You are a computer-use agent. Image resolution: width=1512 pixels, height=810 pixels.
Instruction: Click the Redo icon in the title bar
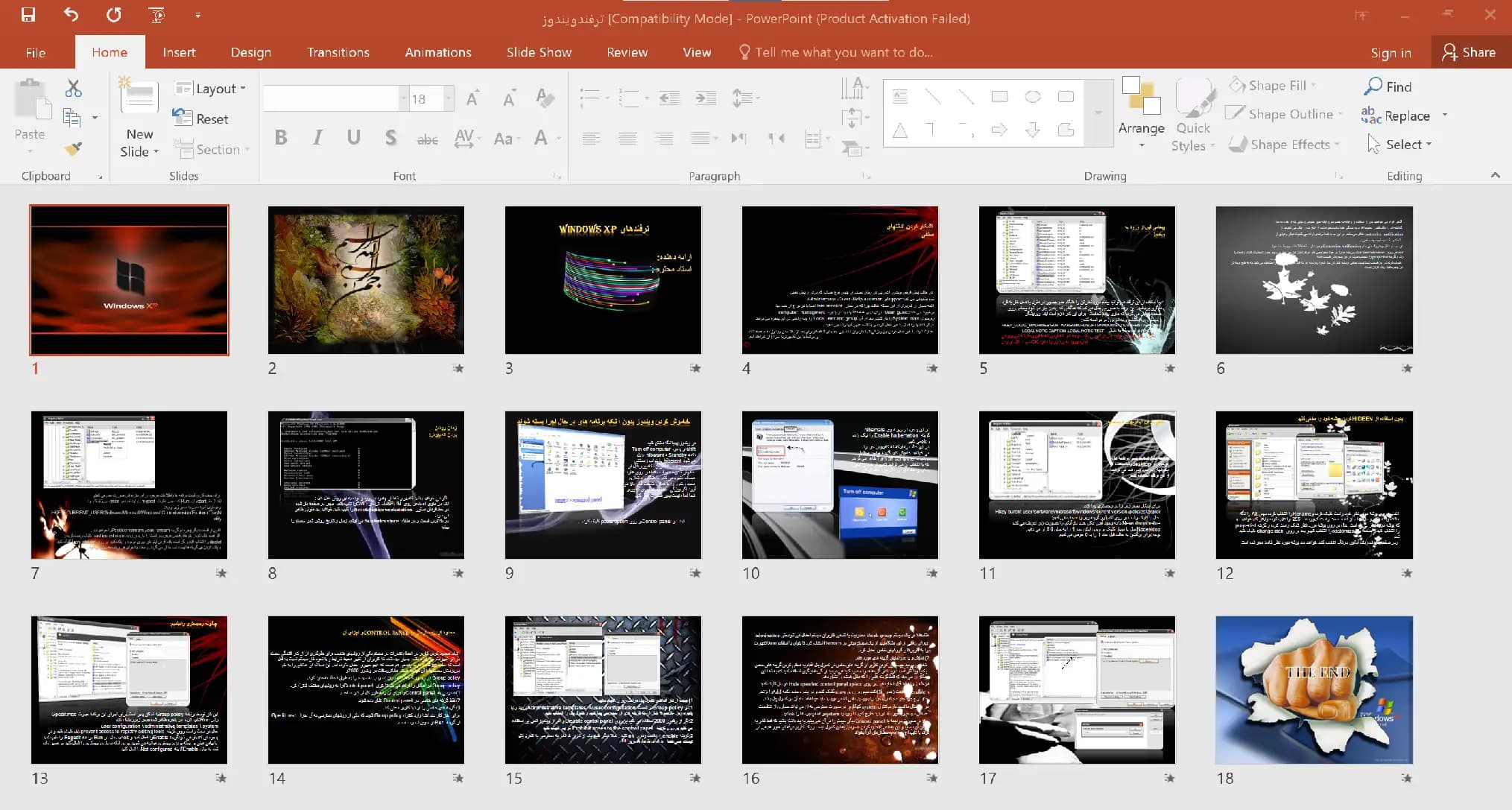coord(113,15)
